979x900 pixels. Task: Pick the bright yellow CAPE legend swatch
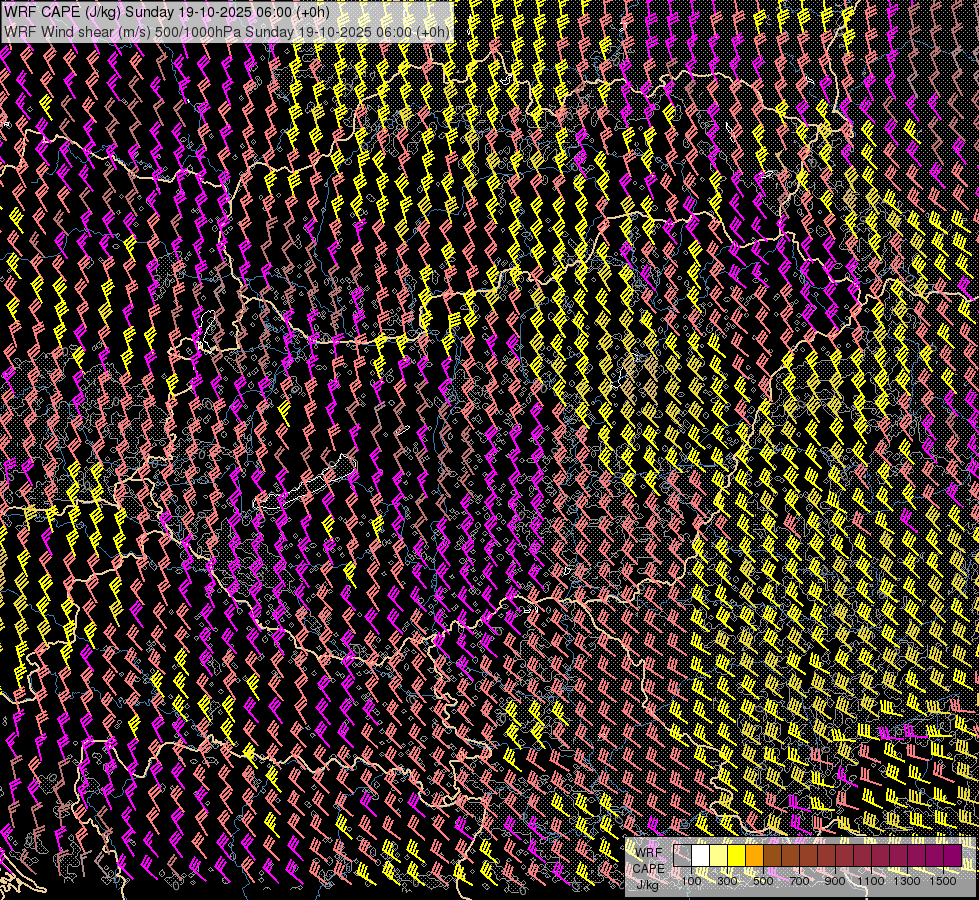coord(737,856)
